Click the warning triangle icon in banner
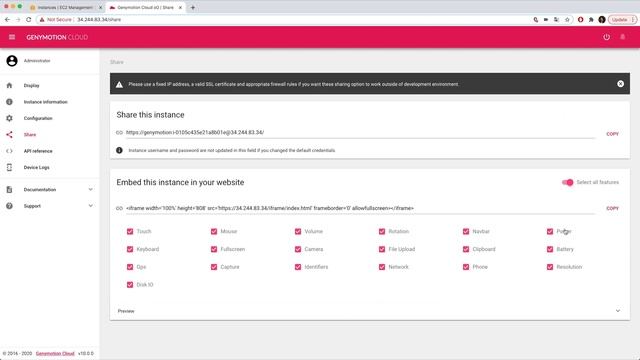The width and height of the screenshot is (640, 360). (119, 84)
